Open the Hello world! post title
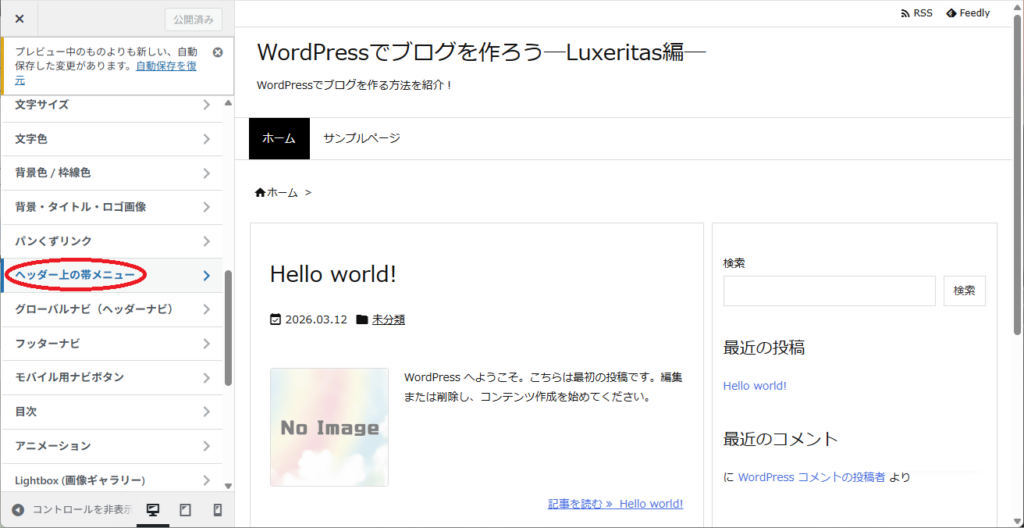Viewport: 1024px width, 528px height. tap(333, 274)
